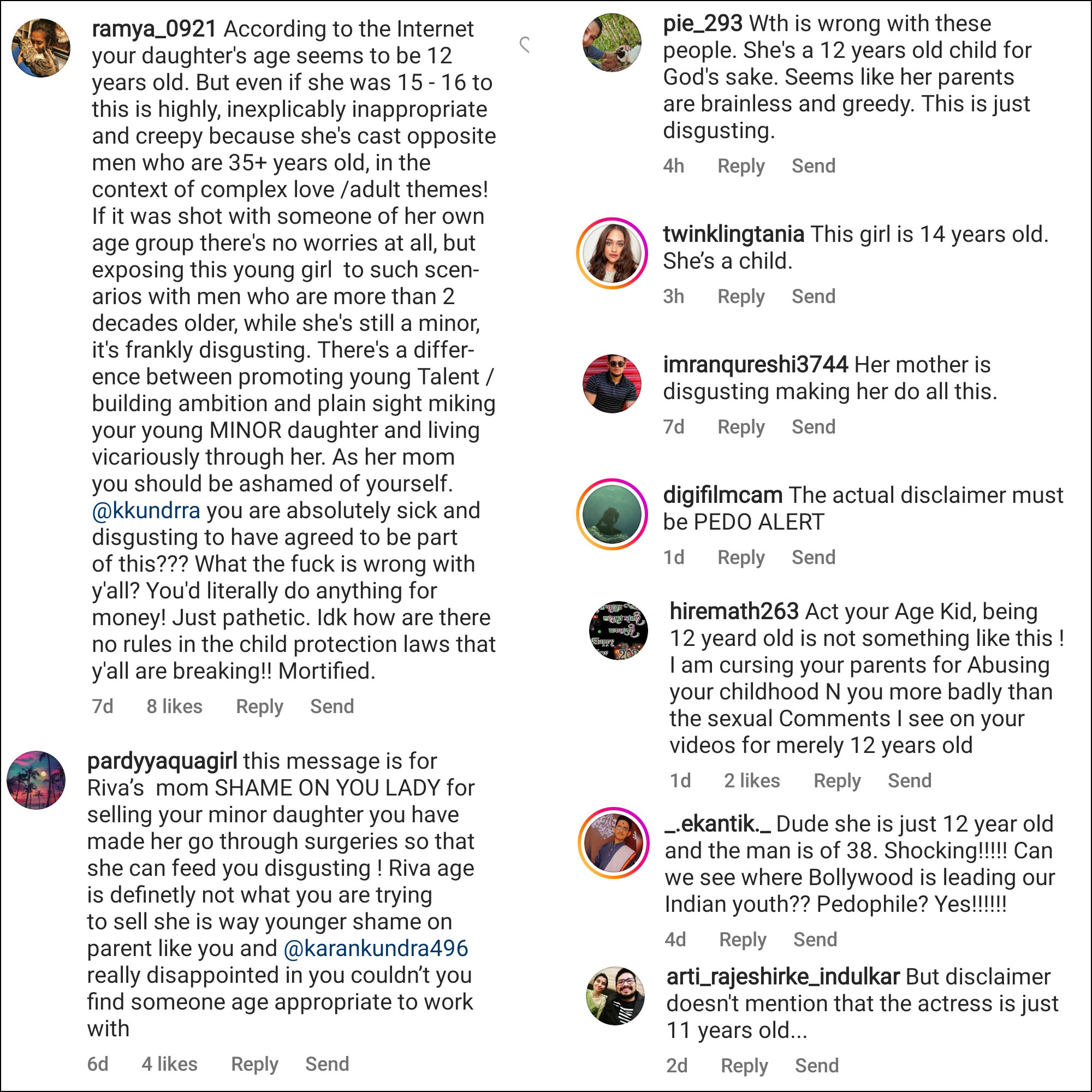This screenshot has width=1092, height=1092.
Task: Open pie_293's profile avatar
Action: tap(612, 43)
